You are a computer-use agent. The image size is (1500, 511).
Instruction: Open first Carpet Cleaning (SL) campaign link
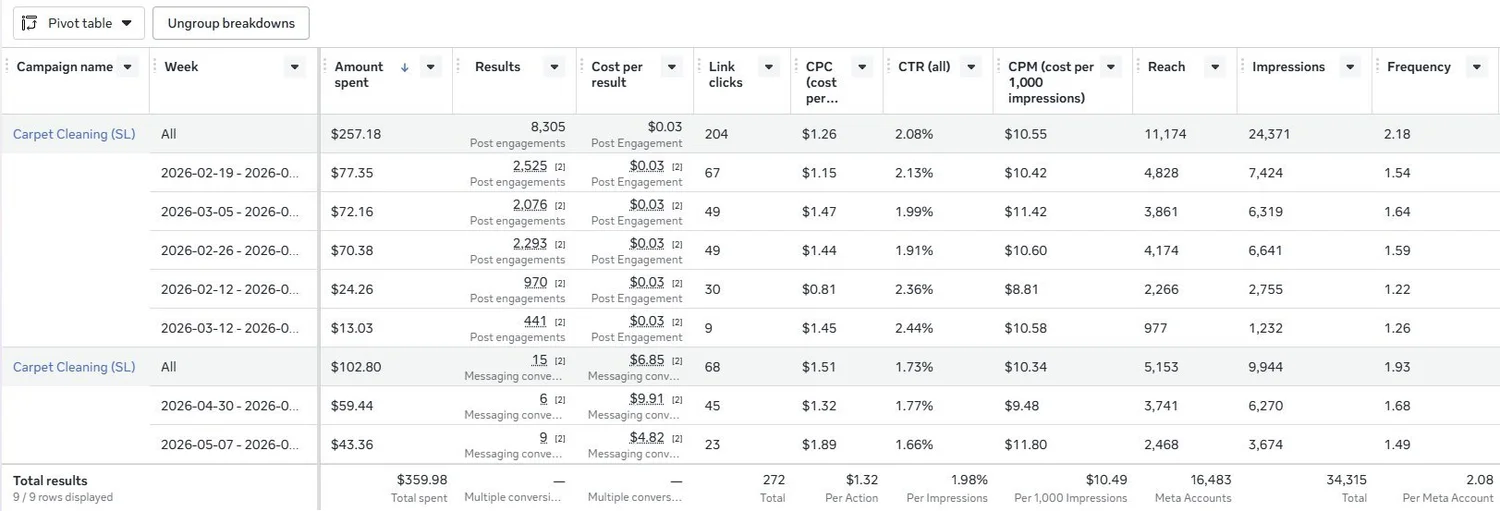coord(74,134)
